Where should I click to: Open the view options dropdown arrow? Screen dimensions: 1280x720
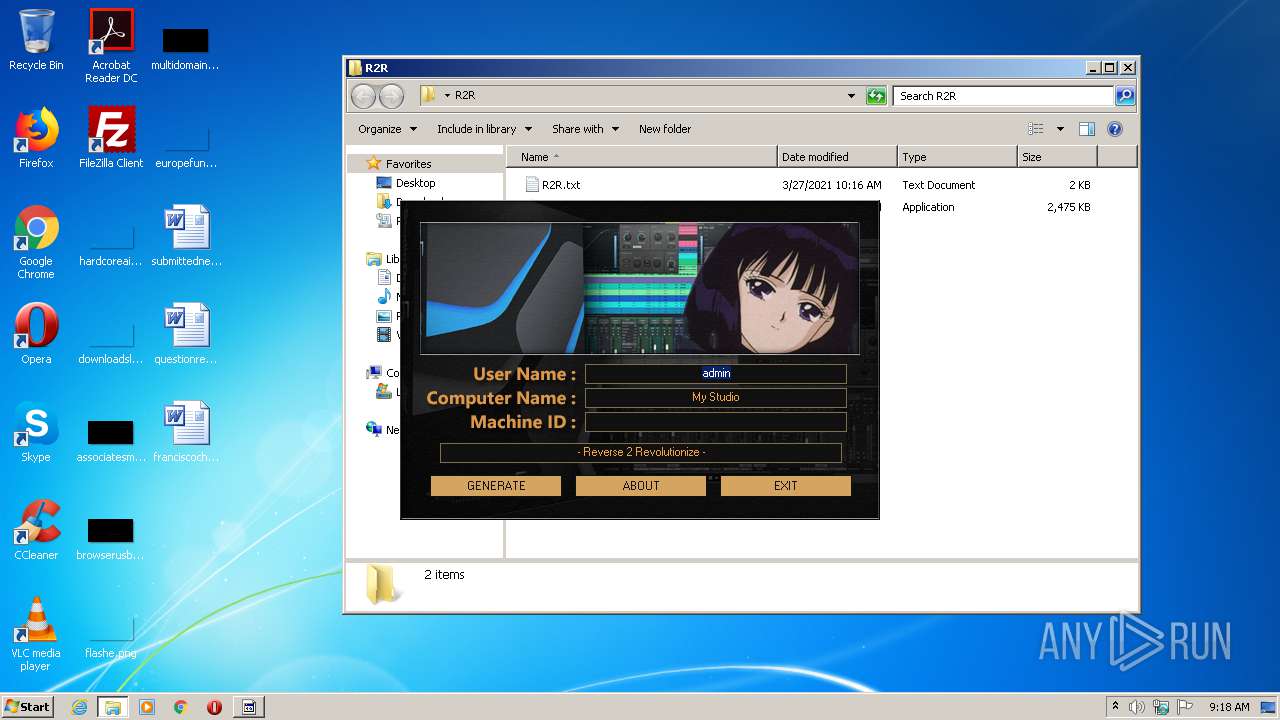click(x=1060, y=129)
